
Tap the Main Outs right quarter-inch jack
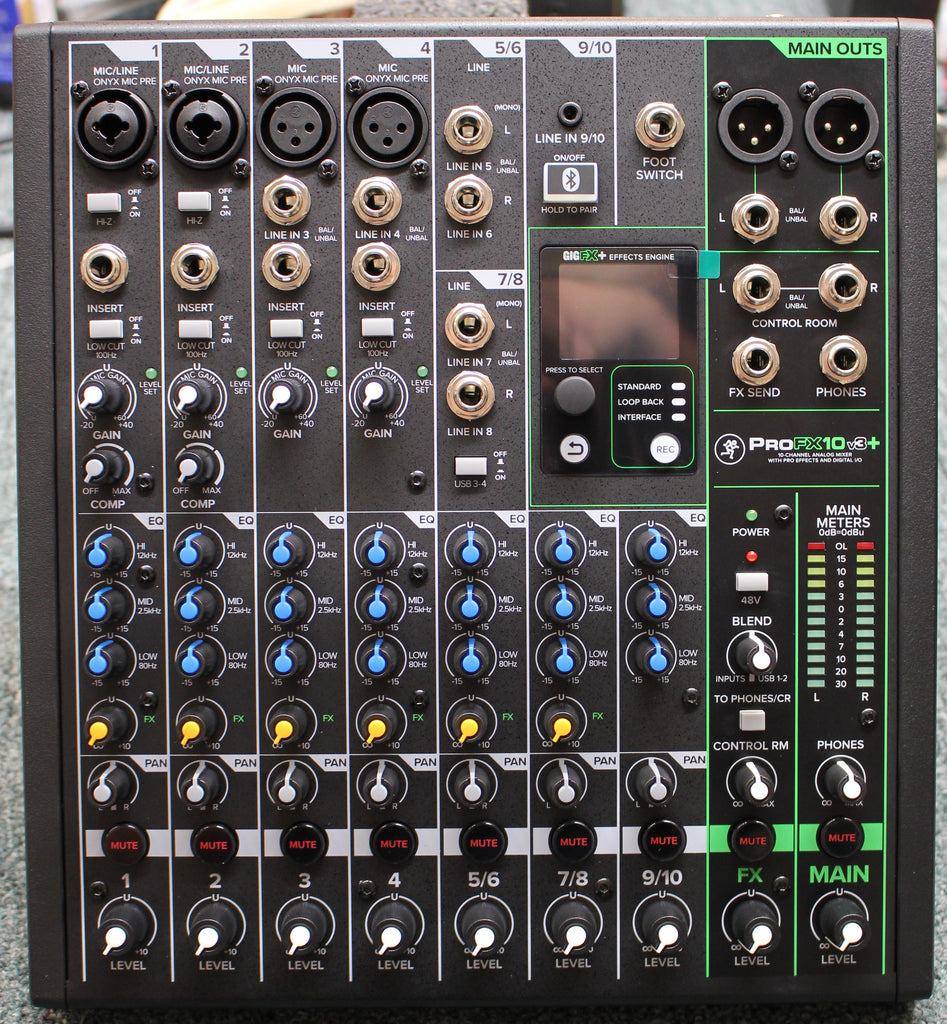(843, 219)
